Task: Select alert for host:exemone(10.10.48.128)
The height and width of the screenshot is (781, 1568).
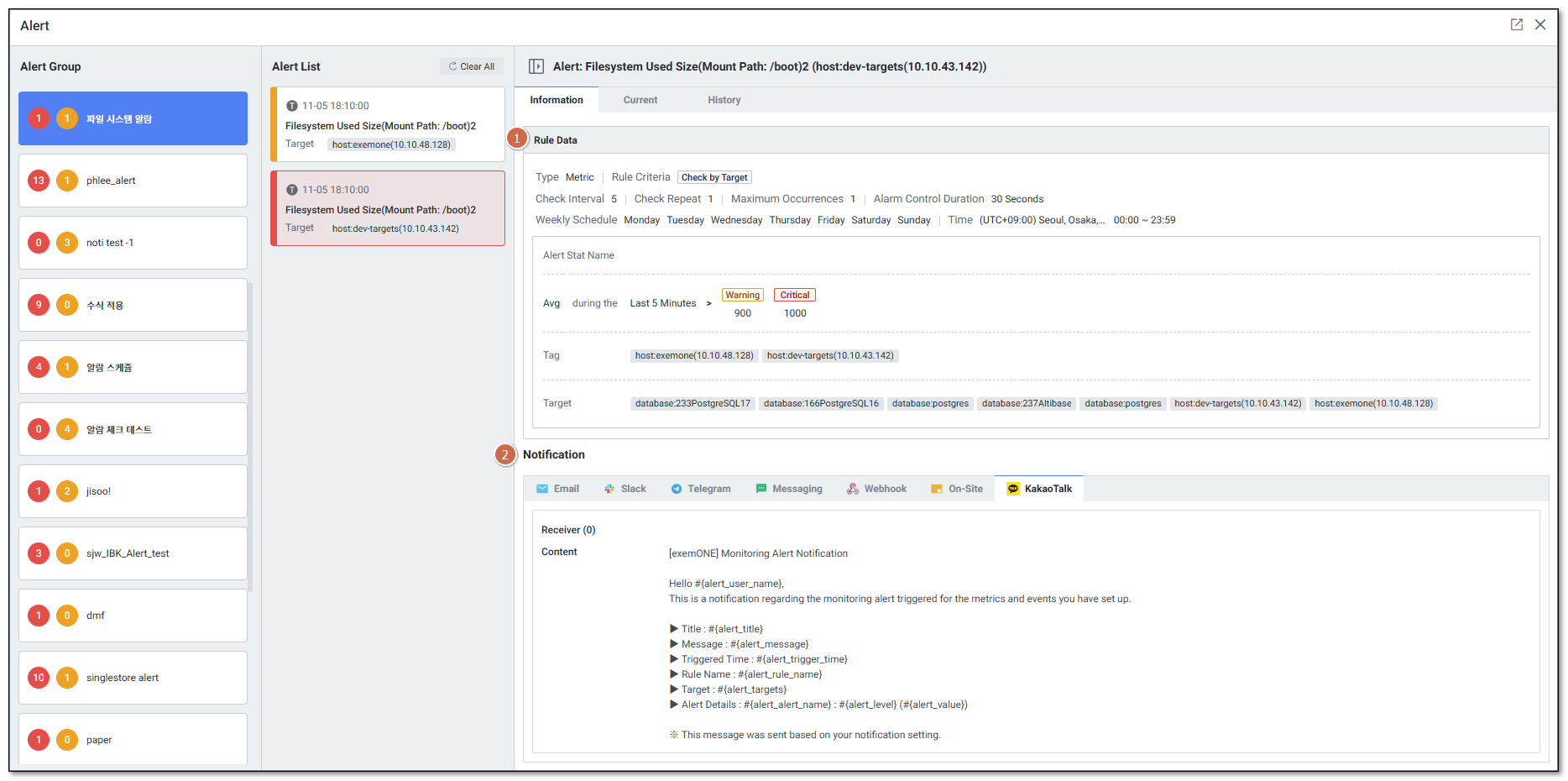Action: point(387,124)
